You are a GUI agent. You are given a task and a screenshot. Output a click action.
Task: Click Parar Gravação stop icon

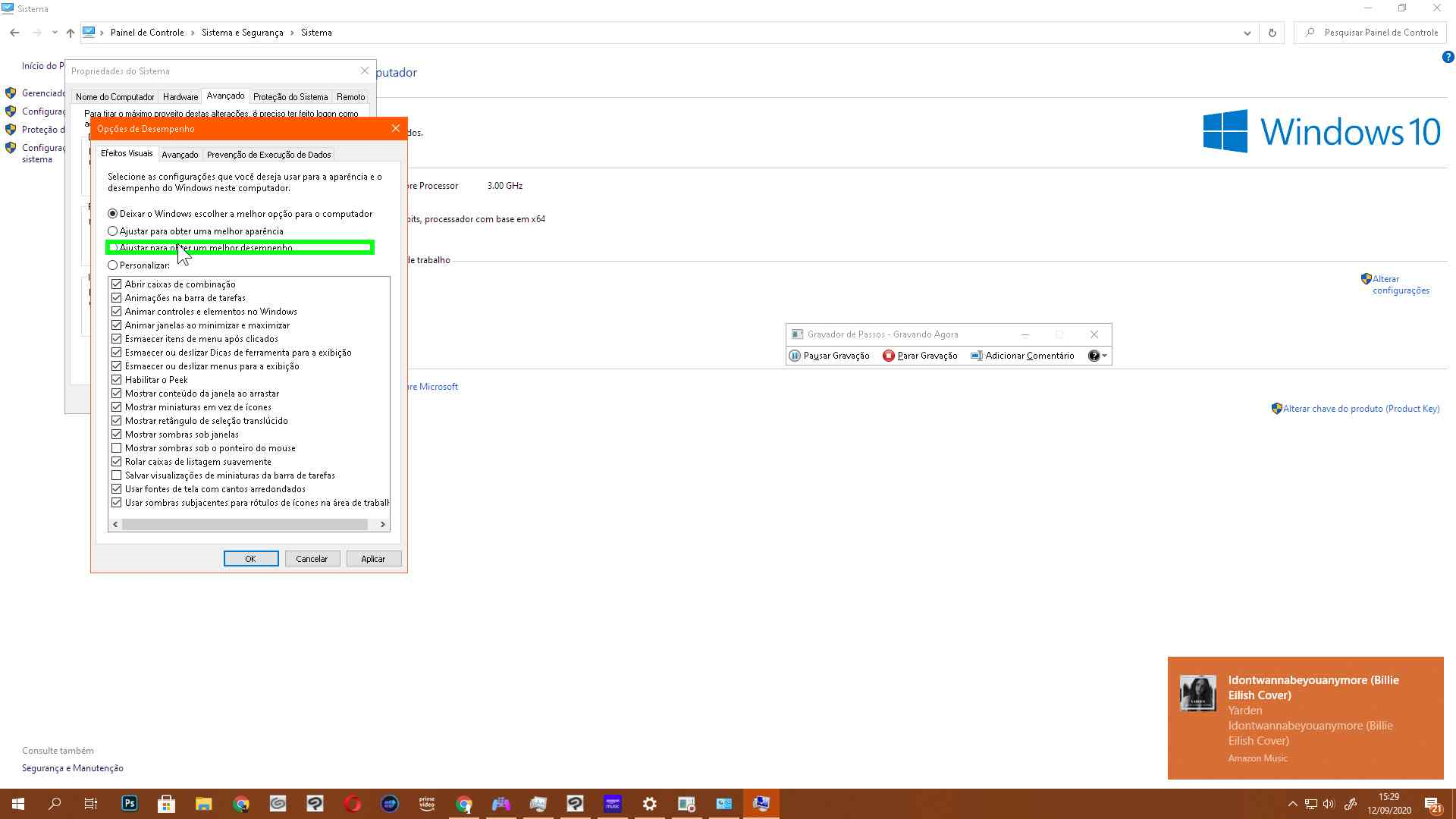coord(889,356)
